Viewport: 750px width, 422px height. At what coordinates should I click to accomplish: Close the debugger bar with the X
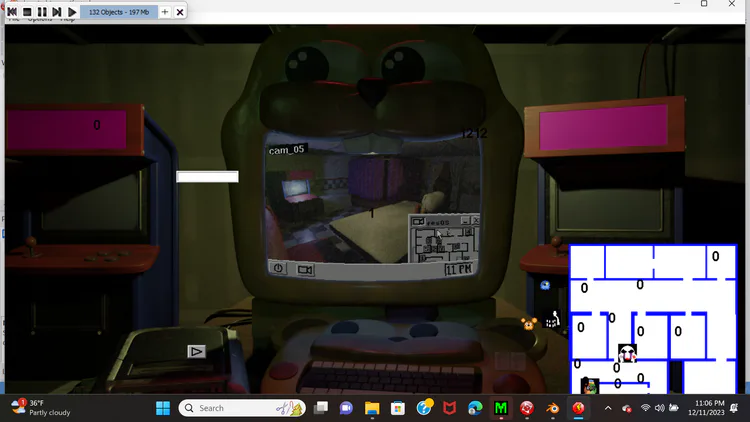coord(180,12)
